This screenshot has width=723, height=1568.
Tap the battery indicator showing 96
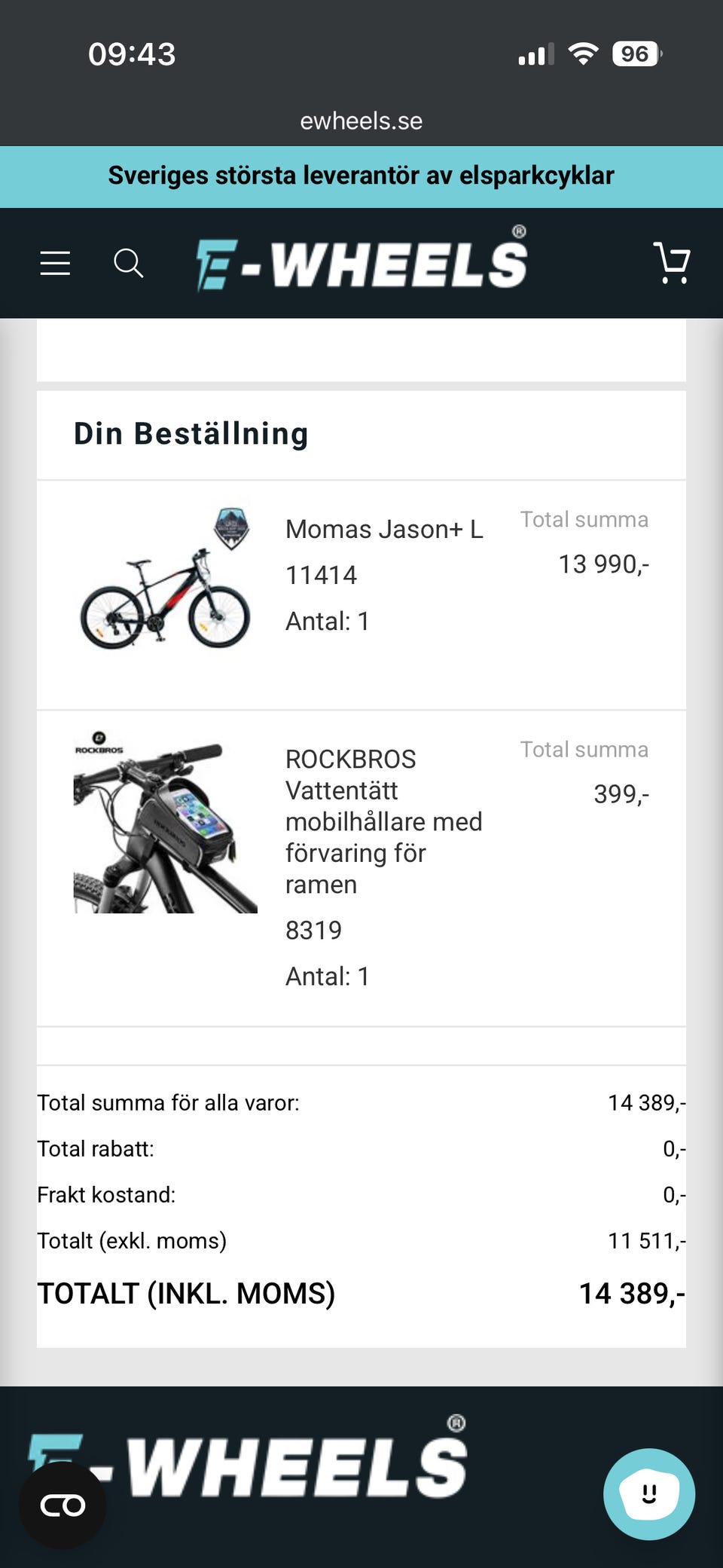(x=637, y=53)
